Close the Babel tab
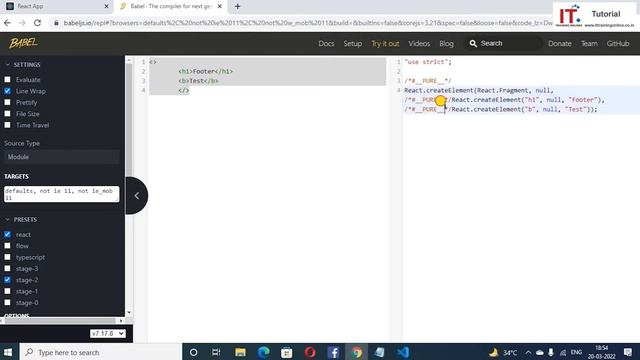The width and height of the screenshot is (640, 360). click(x=220, y=6)
